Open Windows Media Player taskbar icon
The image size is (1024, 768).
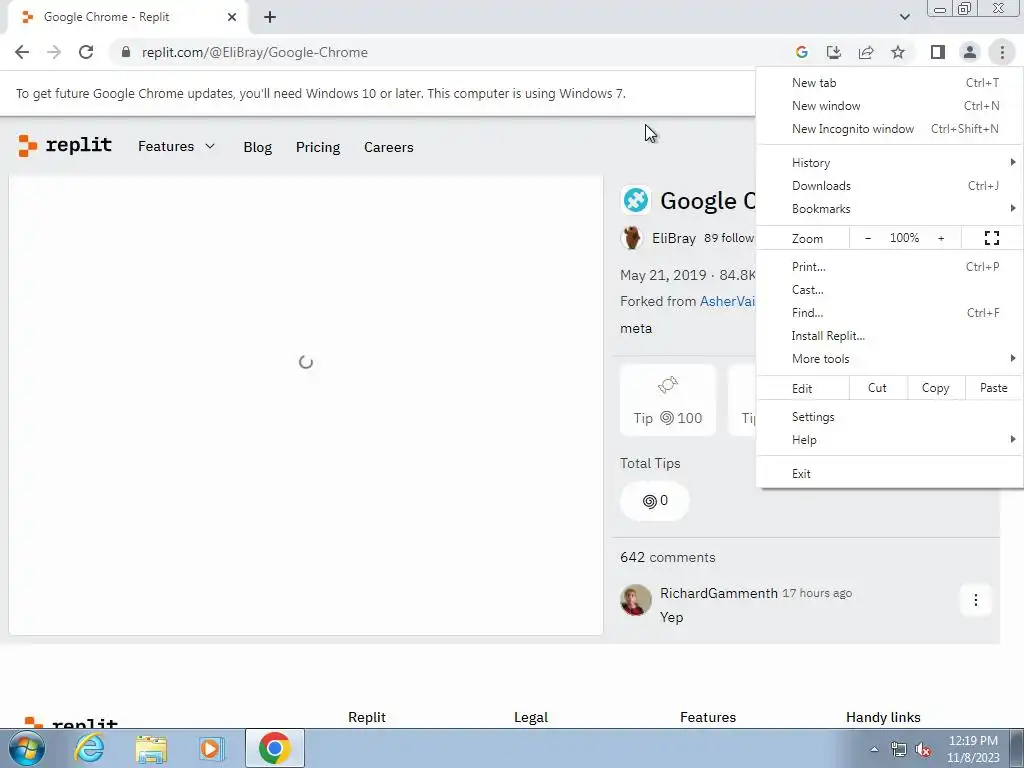pos(211,748)
